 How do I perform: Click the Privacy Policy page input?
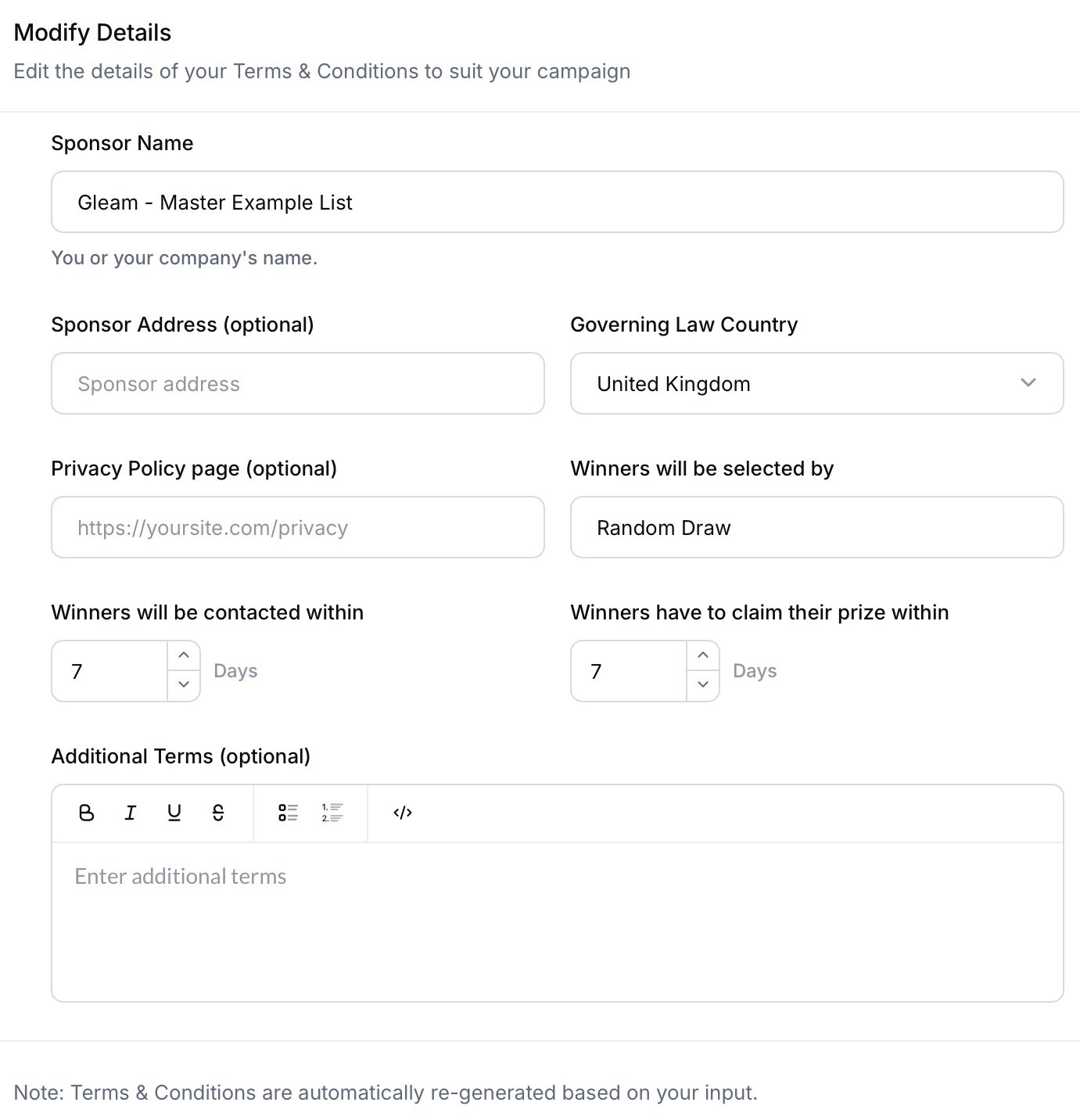point(297,527)
